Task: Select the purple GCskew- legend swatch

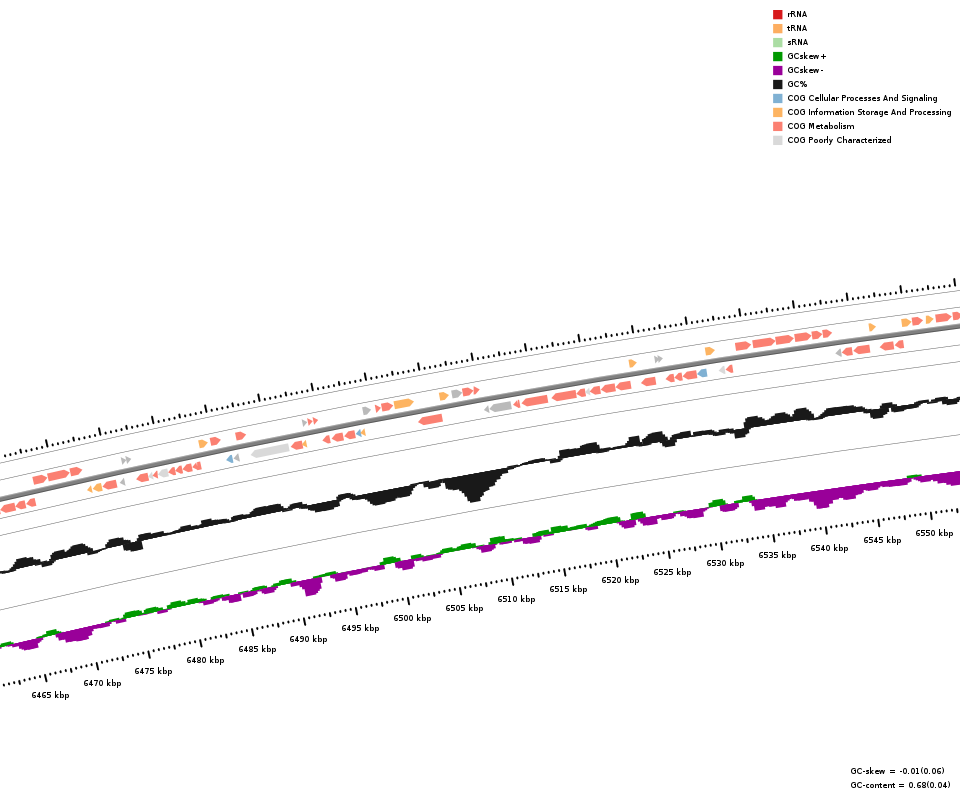Action: pyautogui.click(x=777, y=70)
